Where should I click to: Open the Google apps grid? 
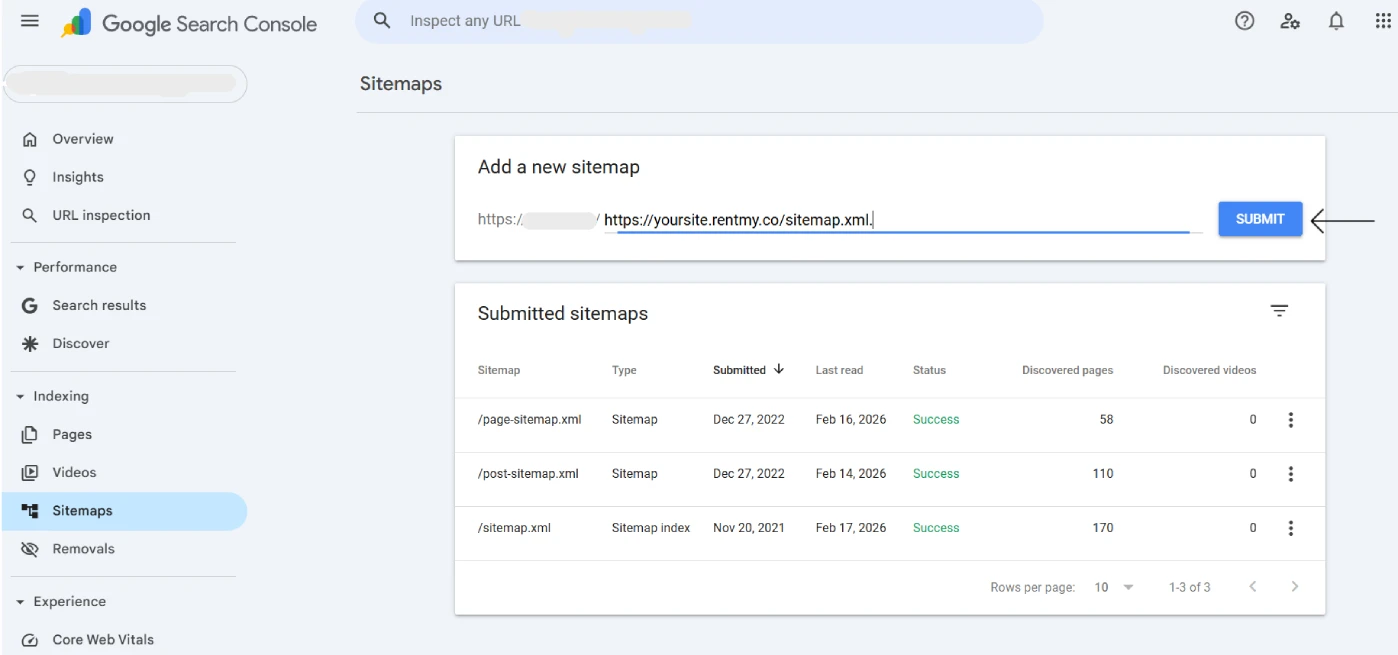point(1382,20)
